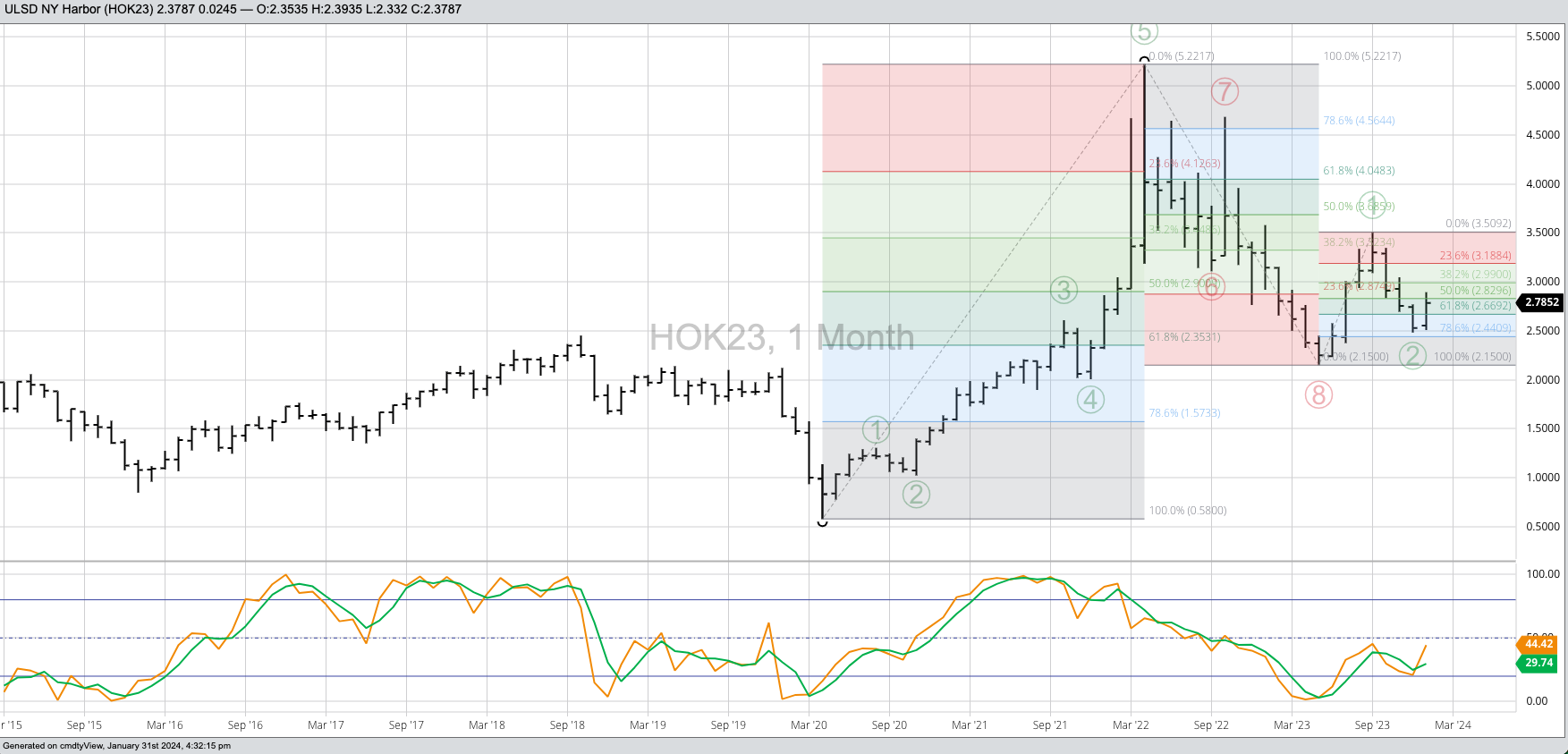Select the 100.0% (0.5800) Fibonacci label

(1187, 511)
